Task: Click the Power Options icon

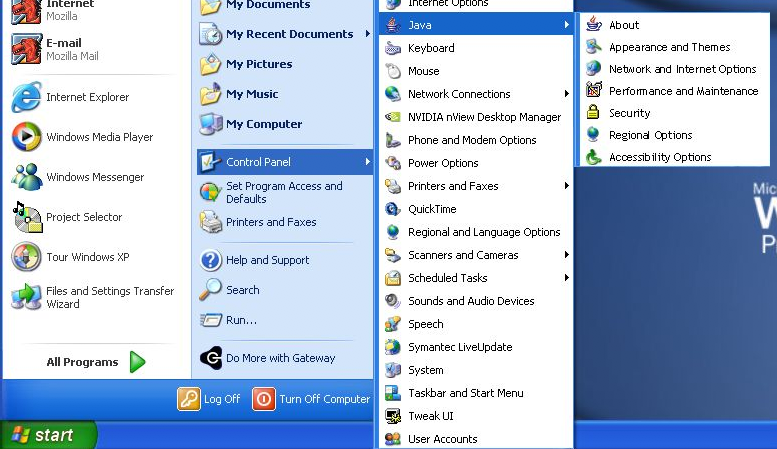Action: (x=393, y=163)
